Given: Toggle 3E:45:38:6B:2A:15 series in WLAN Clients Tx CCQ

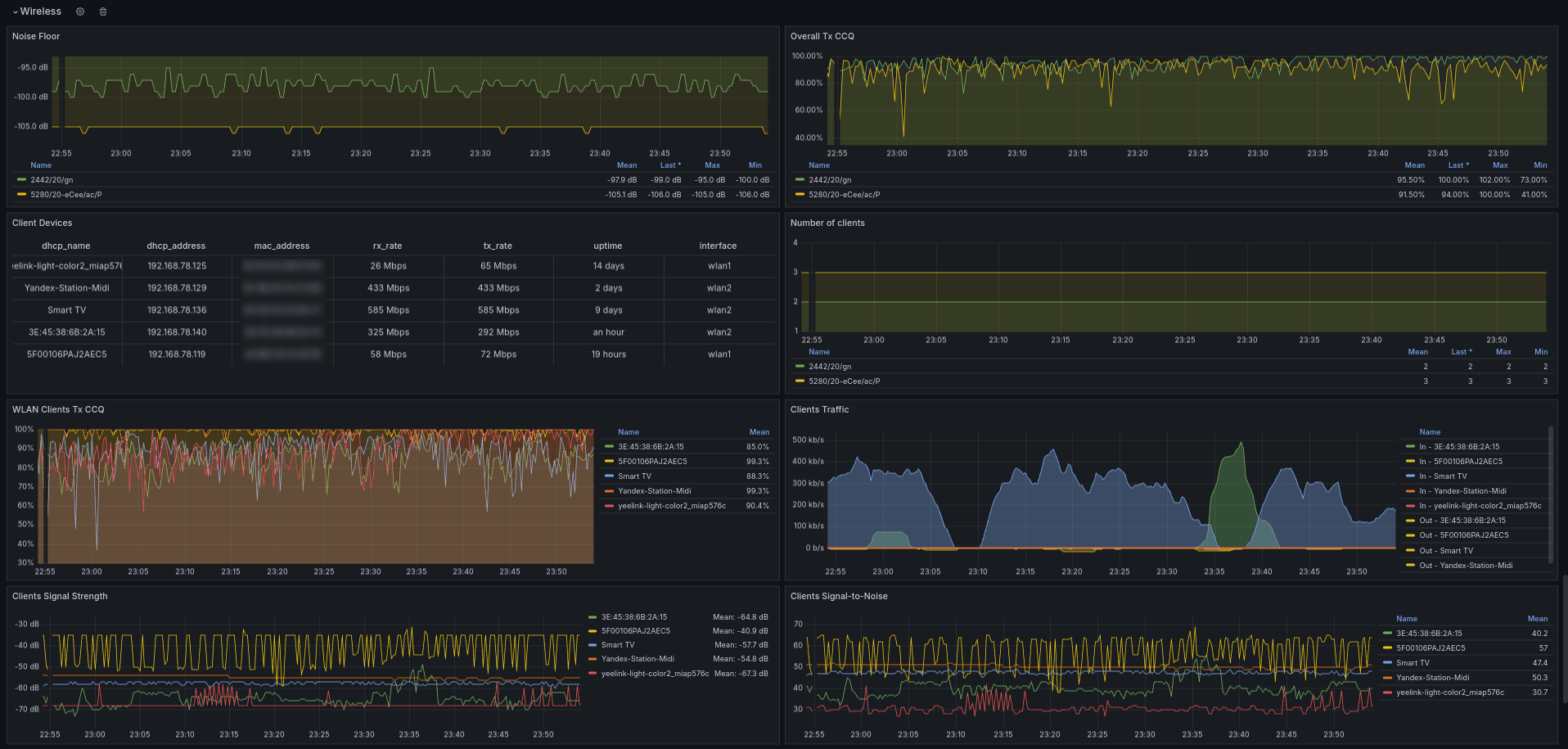Looking at the screenshot, I should coord(651,447).
